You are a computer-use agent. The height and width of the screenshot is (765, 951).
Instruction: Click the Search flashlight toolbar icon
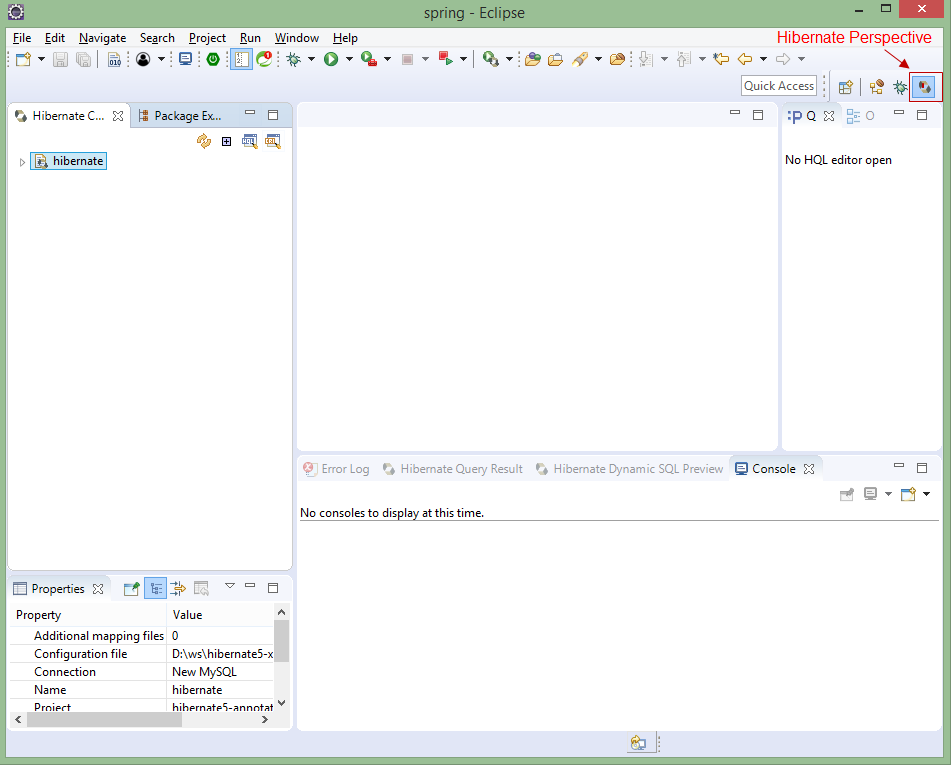click(580, 59)
